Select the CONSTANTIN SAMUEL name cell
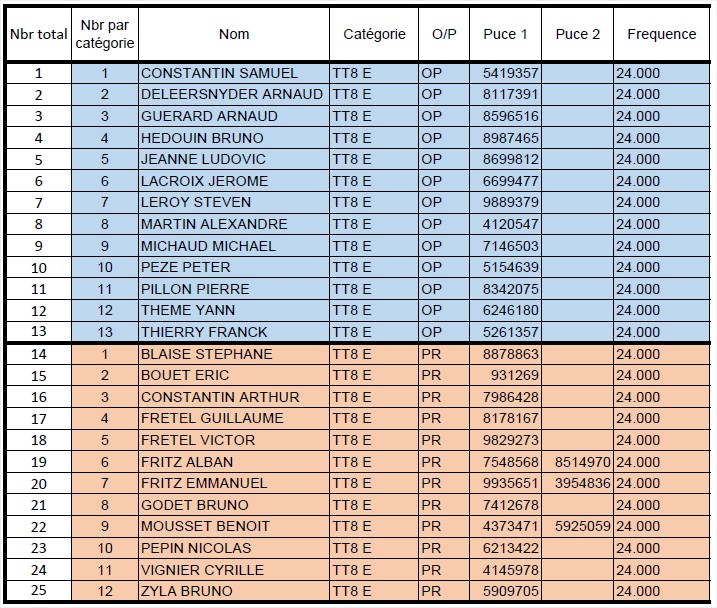The height and width of the screenshot is (608, 717). click(x=234, y=73)
